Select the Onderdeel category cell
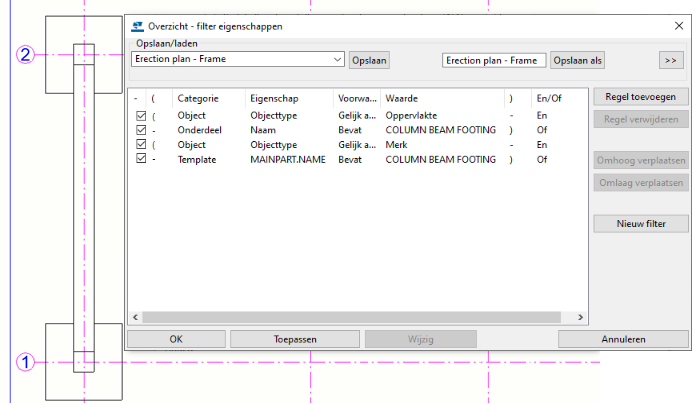Screen dimensions: 695x404 (x=199, y=130)
